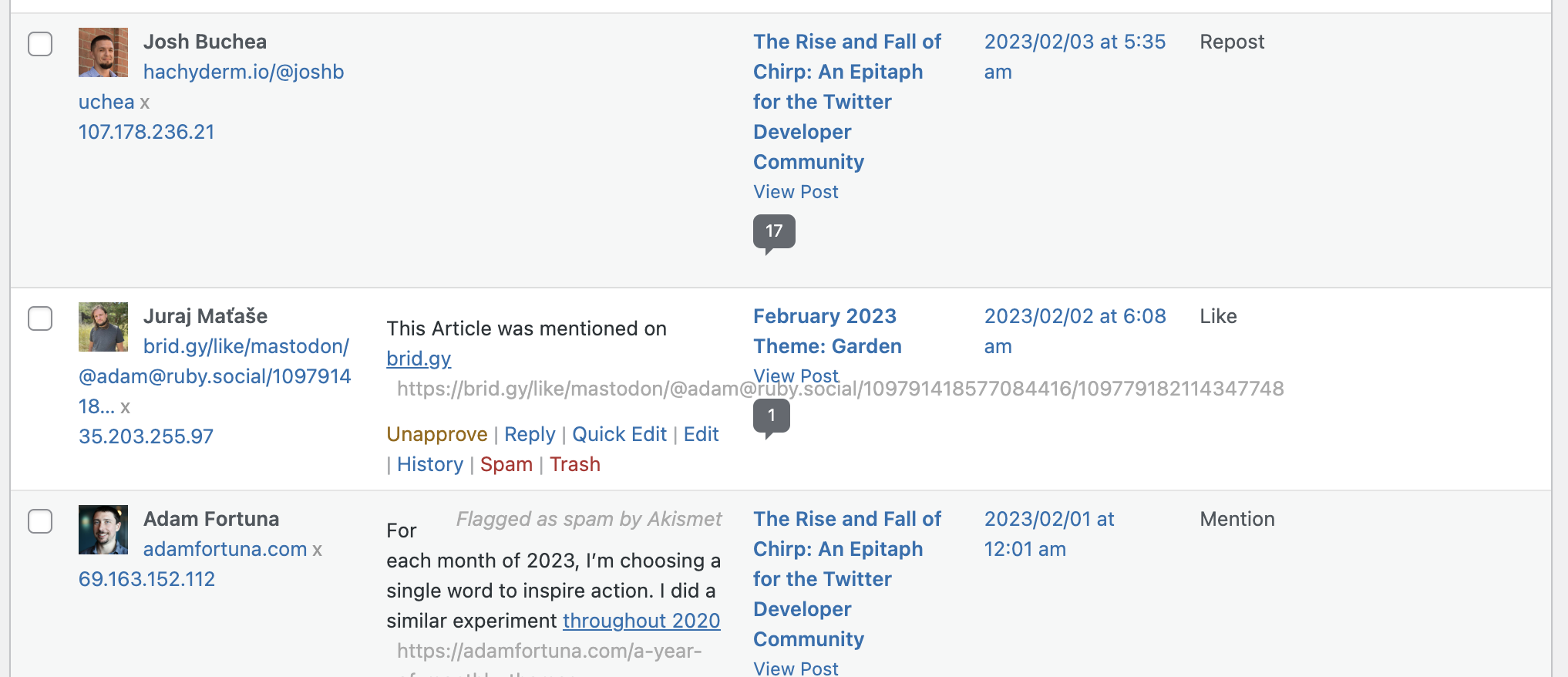This screenshot has width=1568, height=677.
Task: Open the 17 comments bubble icon
Action: click(x=774, y=231)
